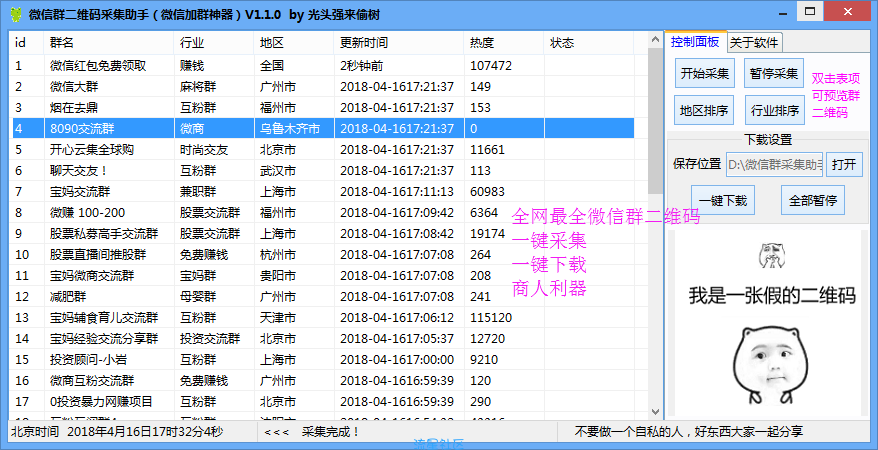Click the 贵阳市 region cell
Screen dimensions: 878x450
pyautogui.click(x=278, y=275)
